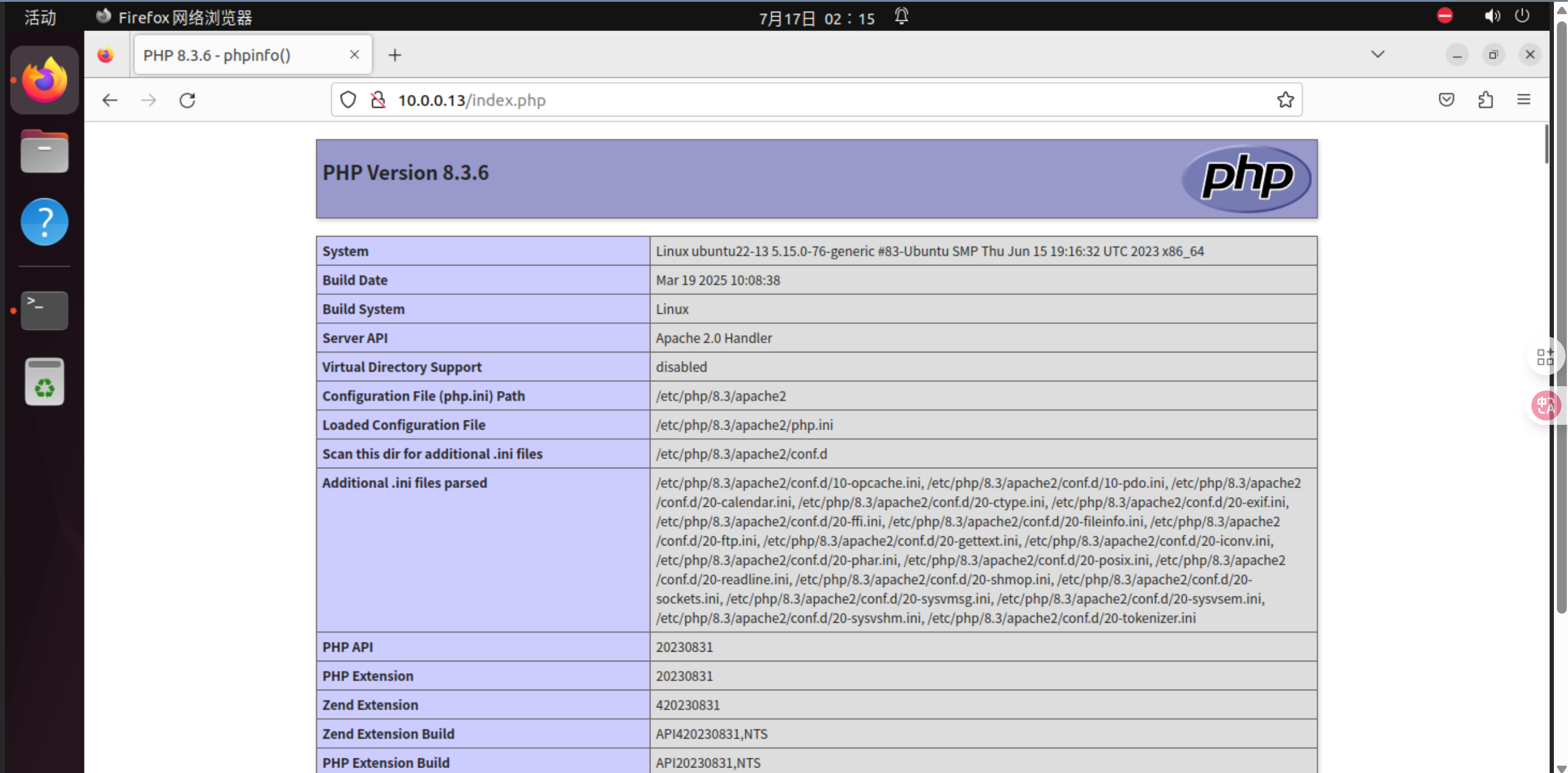Open the Firefox View pinned icon

point(106,55)
